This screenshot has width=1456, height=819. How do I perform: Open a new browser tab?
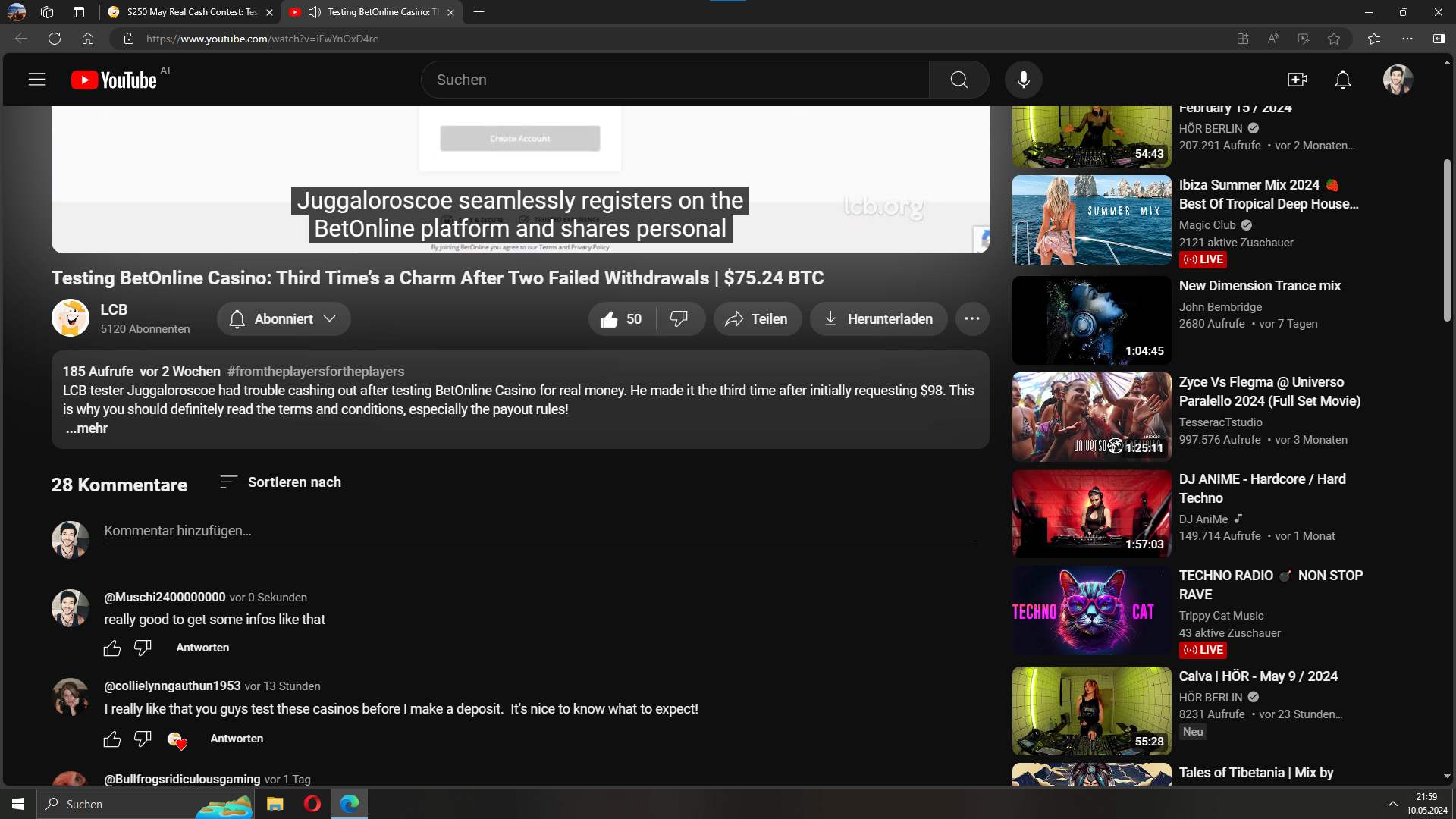(x=479, y=12)
